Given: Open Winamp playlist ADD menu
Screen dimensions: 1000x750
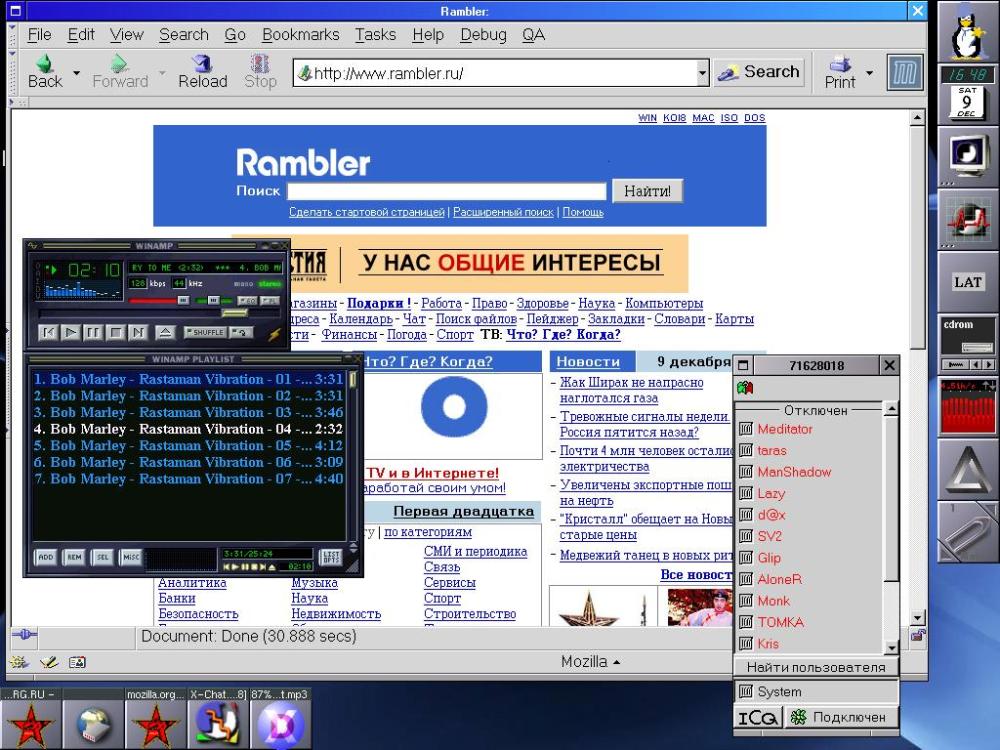Looking at the screenshot, I should (45, 557).
